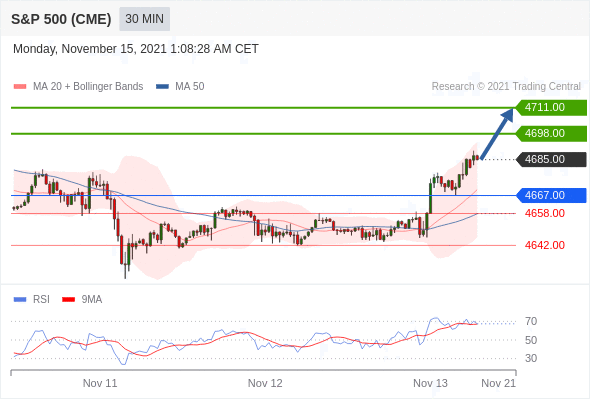The image size is (590, 400).
Task: Toggle the MA 50 legend label
Action: (x=190, y=87)
